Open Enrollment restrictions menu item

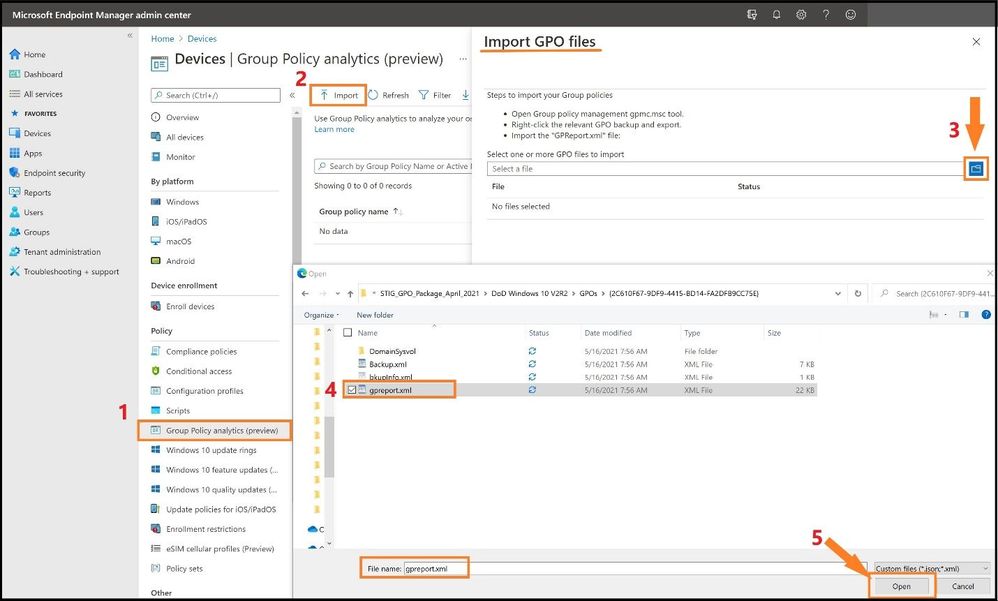pyautogui.click(x=199, y=530)
